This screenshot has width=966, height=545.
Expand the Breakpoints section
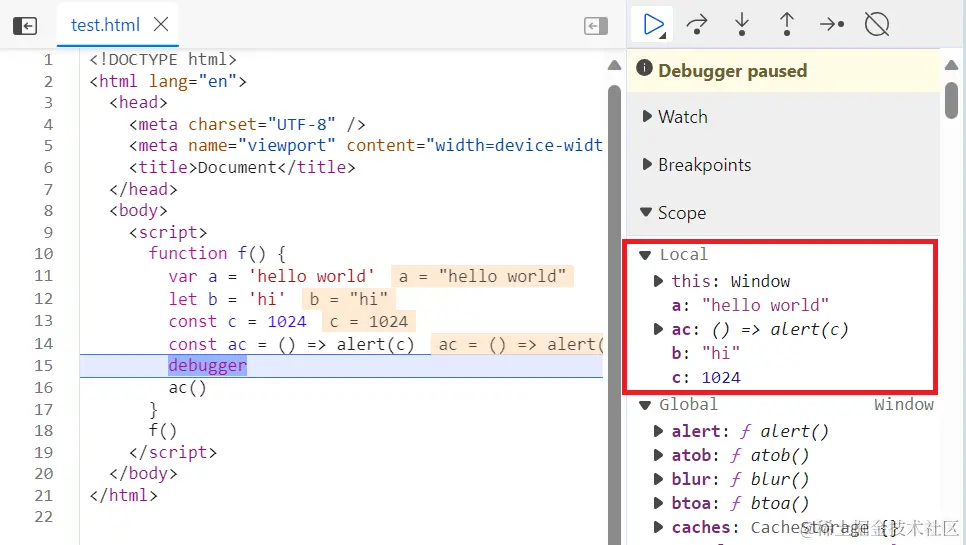click(646, 164)
